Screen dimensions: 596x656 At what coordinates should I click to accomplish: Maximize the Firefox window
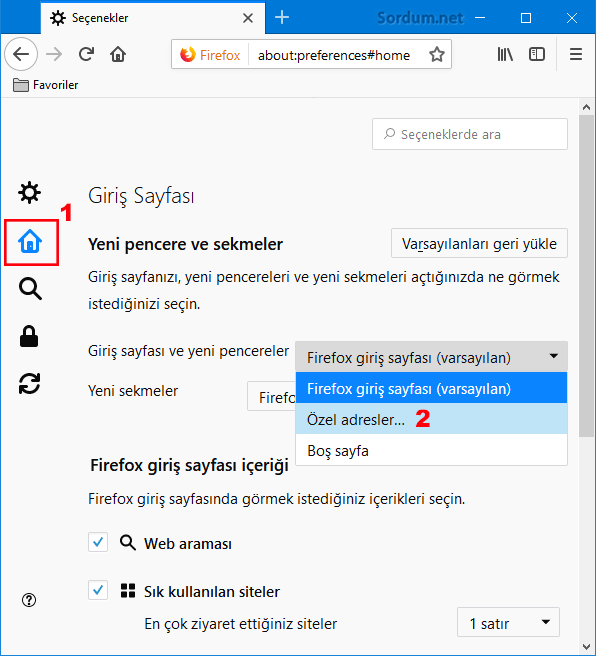[x=526, y=18]
